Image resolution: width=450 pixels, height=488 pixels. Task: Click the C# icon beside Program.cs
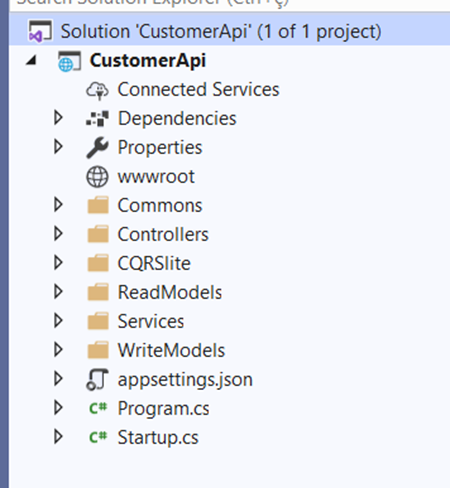click(x=98, y=408)
